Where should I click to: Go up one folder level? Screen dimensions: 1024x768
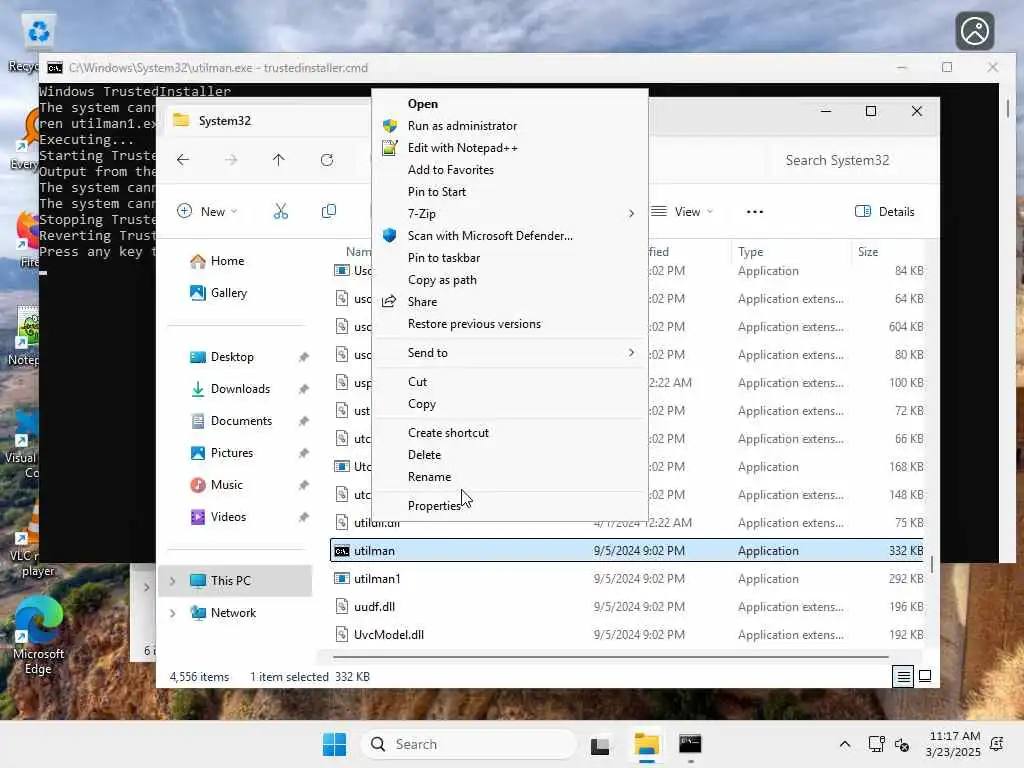[279, 160]
